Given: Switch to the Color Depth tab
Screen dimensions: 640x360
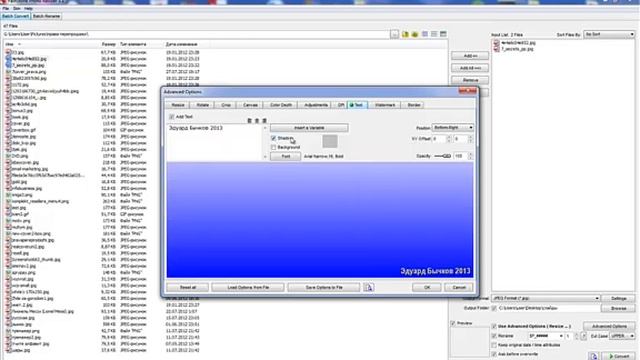Looking at the screenshot, I should (x=281, y=105).
